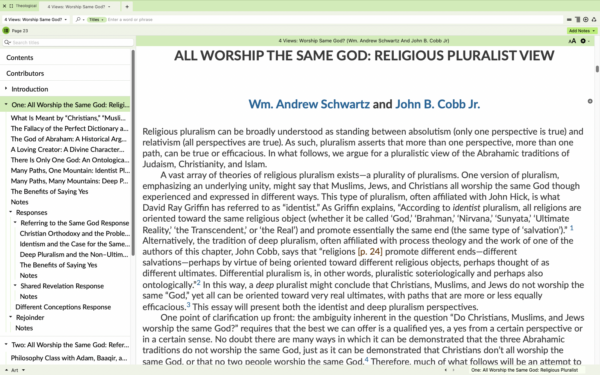This screenshot has width=600, height=375.
Task: Click the sidebar vertical scrollbar
Action: [133, 153]
